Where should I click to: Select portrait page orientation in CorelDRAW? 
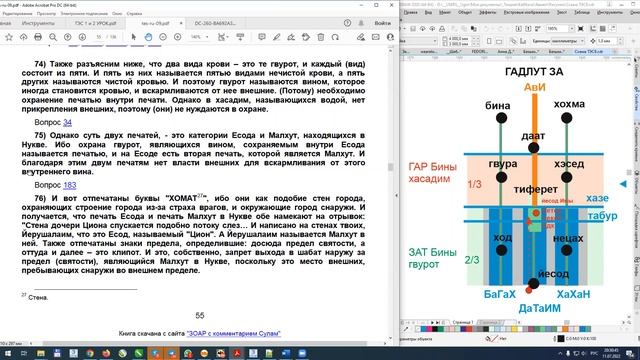489,41
